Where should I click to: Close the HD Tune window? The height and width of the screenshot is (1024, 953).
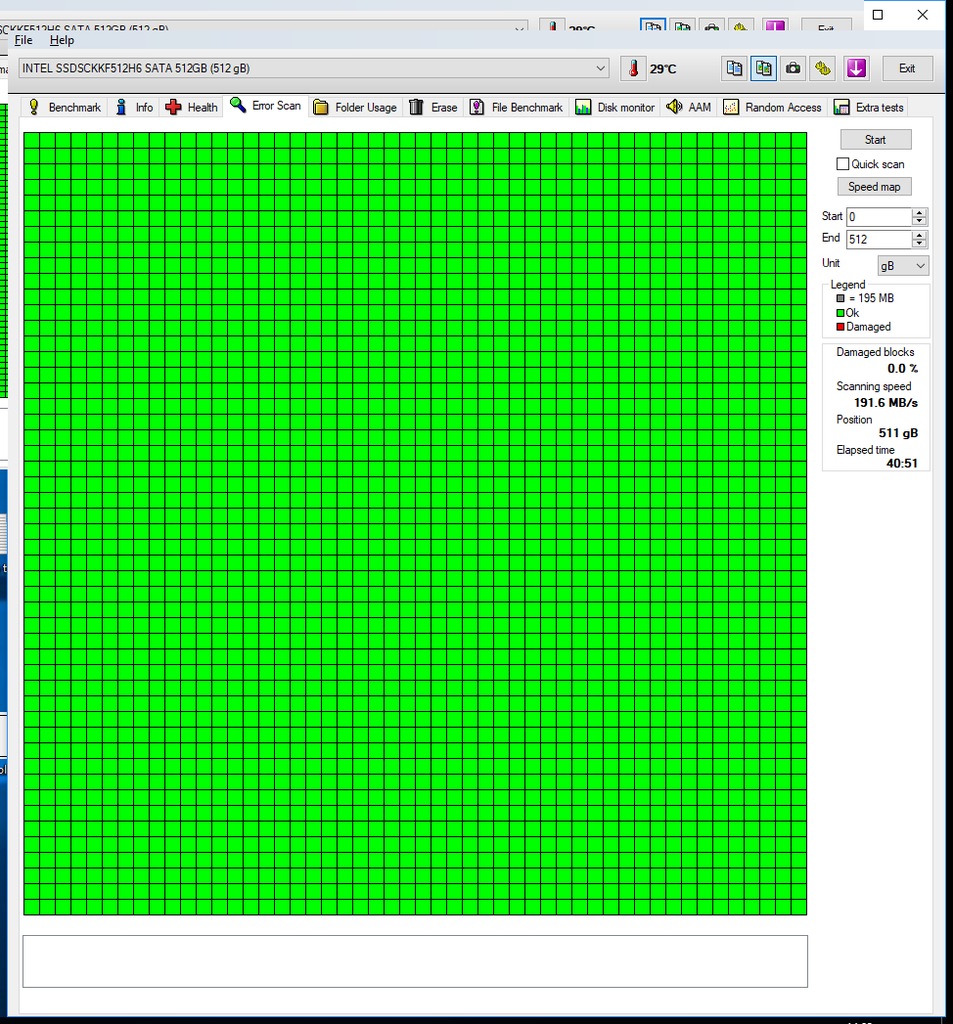[922, 14]
